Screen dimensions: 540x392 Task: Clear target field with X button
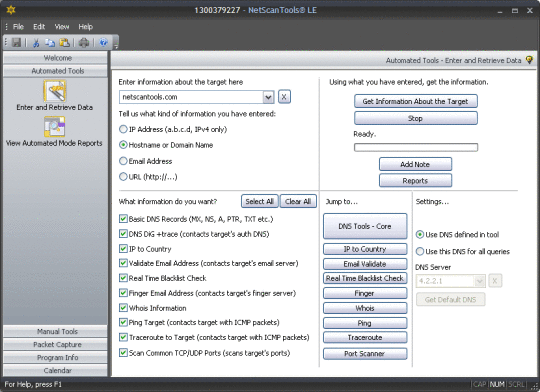284,97
